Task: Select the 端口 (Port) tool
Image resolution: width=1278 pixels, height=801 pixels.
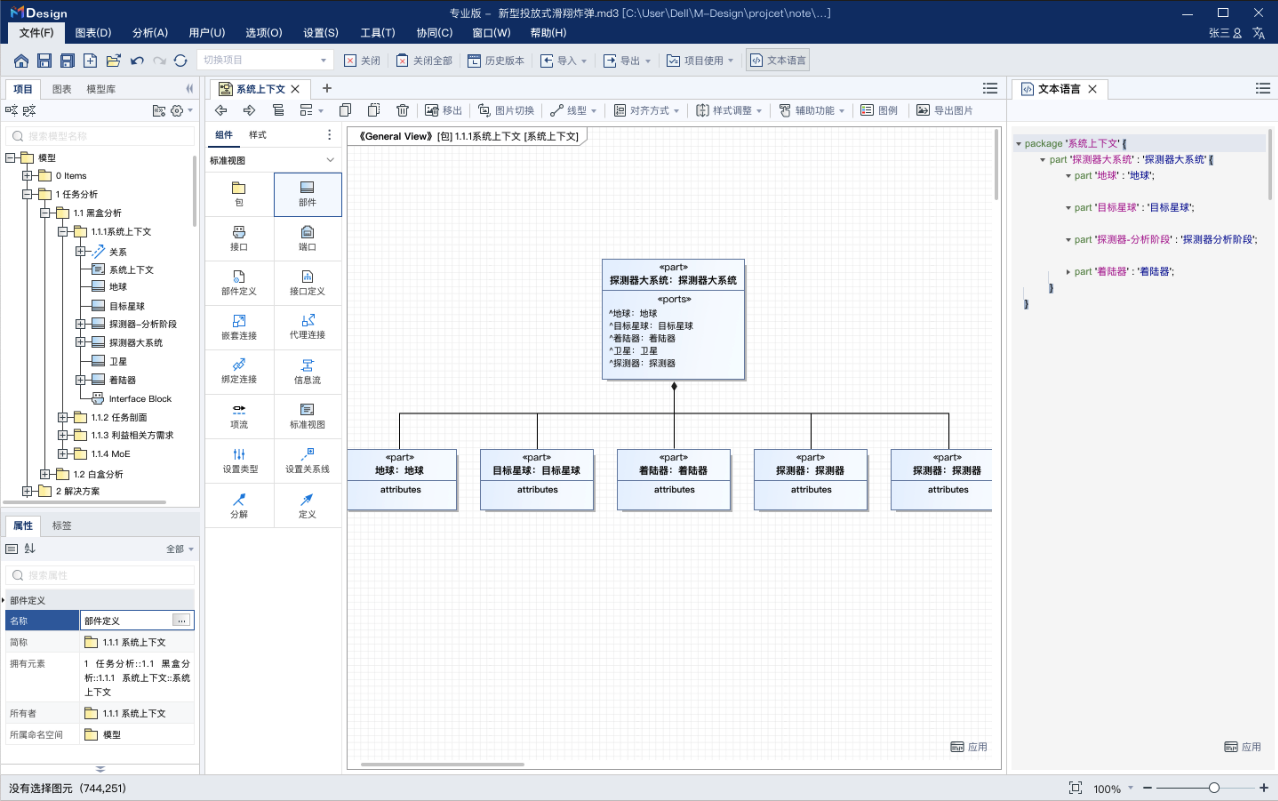Action: [x=307, y=238]
